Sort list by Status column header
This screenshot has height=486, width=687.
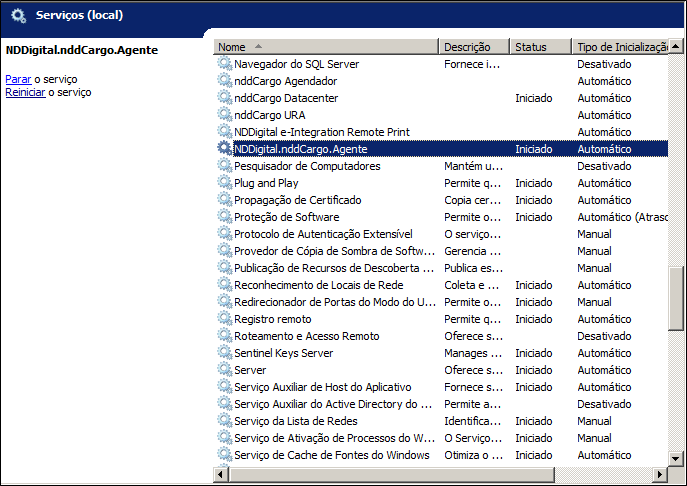coord(540,47)
